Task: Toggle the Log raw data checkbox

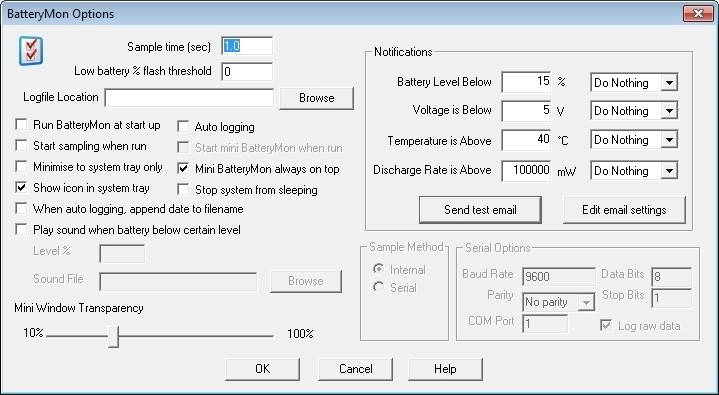Action: pos(606,325)
